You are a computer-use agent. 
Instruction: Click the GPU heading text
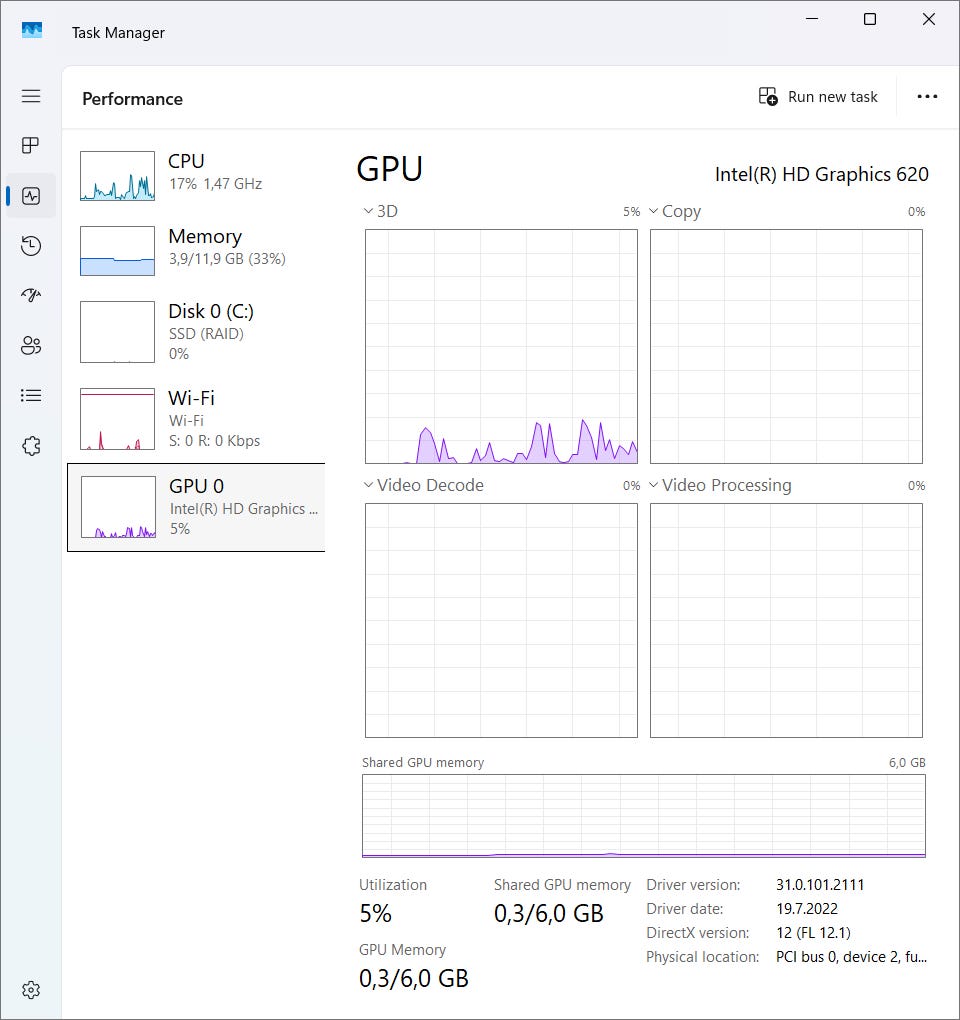click(x=390, y=169)
